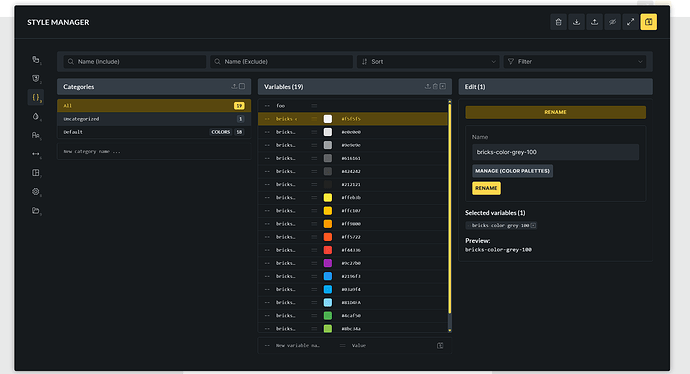Open the gear settings sidebar section
This screenshot has height=374, width=690.
(x=36, y=192)
